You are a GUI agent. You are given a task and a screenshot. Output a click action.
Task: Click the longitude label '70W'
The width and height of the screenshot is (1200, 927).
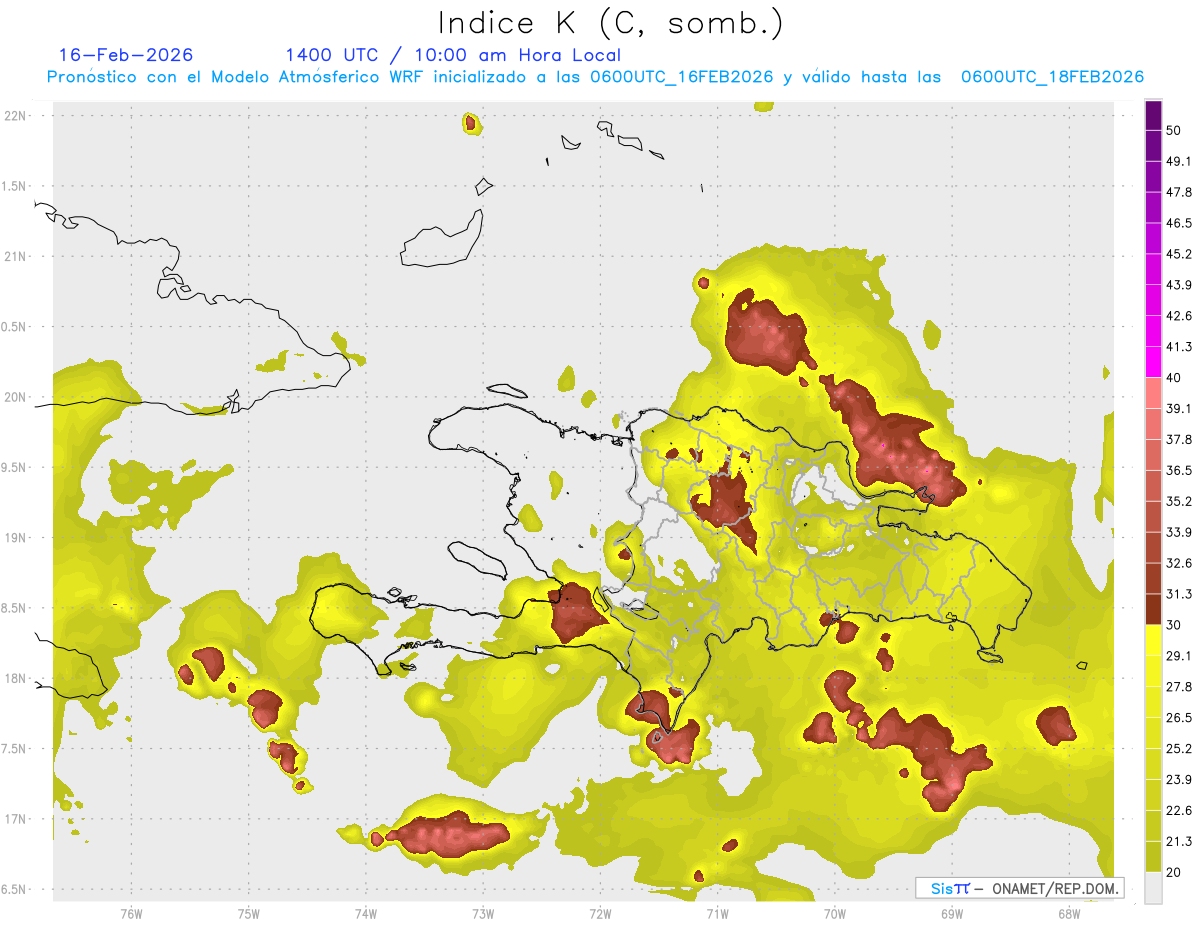click(x=834, y=914)
